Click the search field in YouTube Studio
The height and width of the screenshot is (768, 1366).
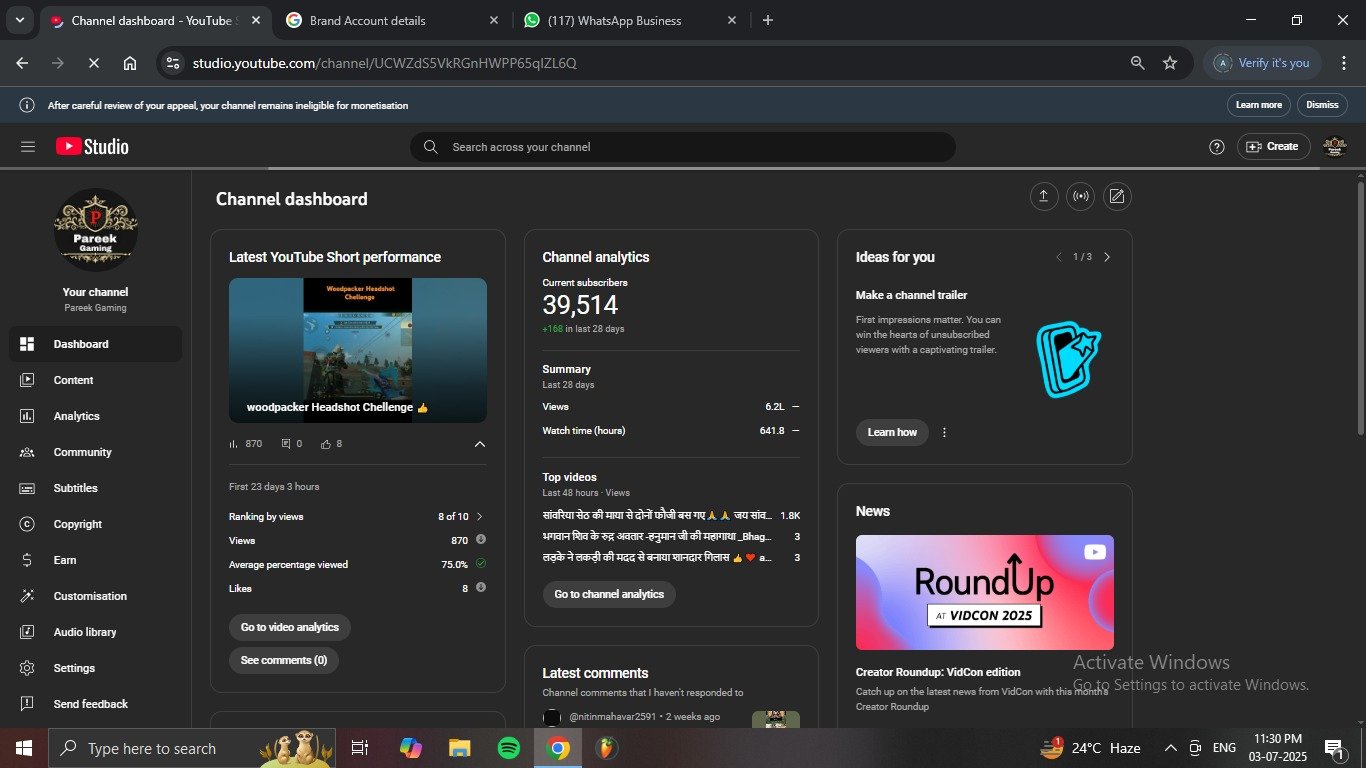[683, 147]
